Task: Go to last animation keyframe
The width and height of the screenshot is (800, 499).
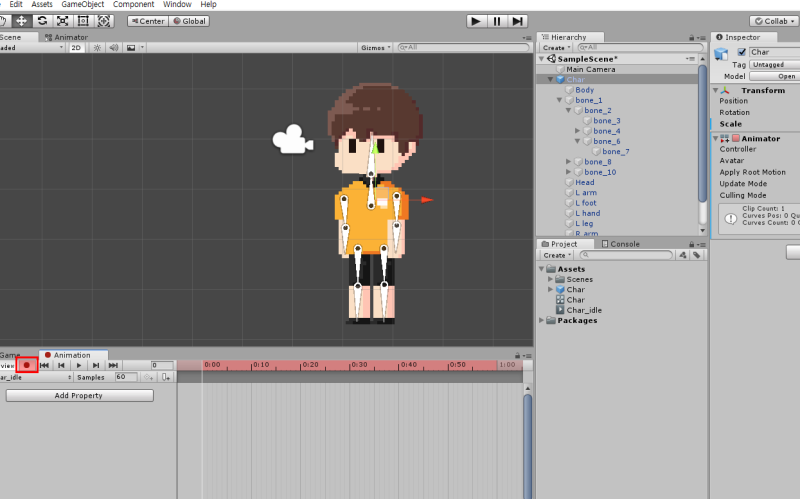Action: 113,365
